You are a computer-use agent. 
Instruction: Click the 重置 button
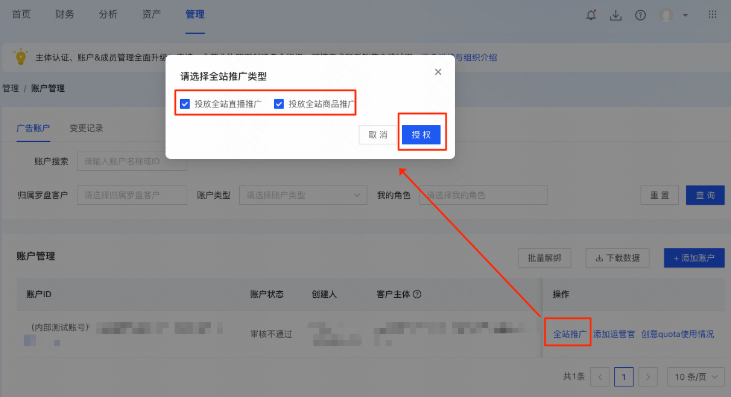tap(659, 195)
